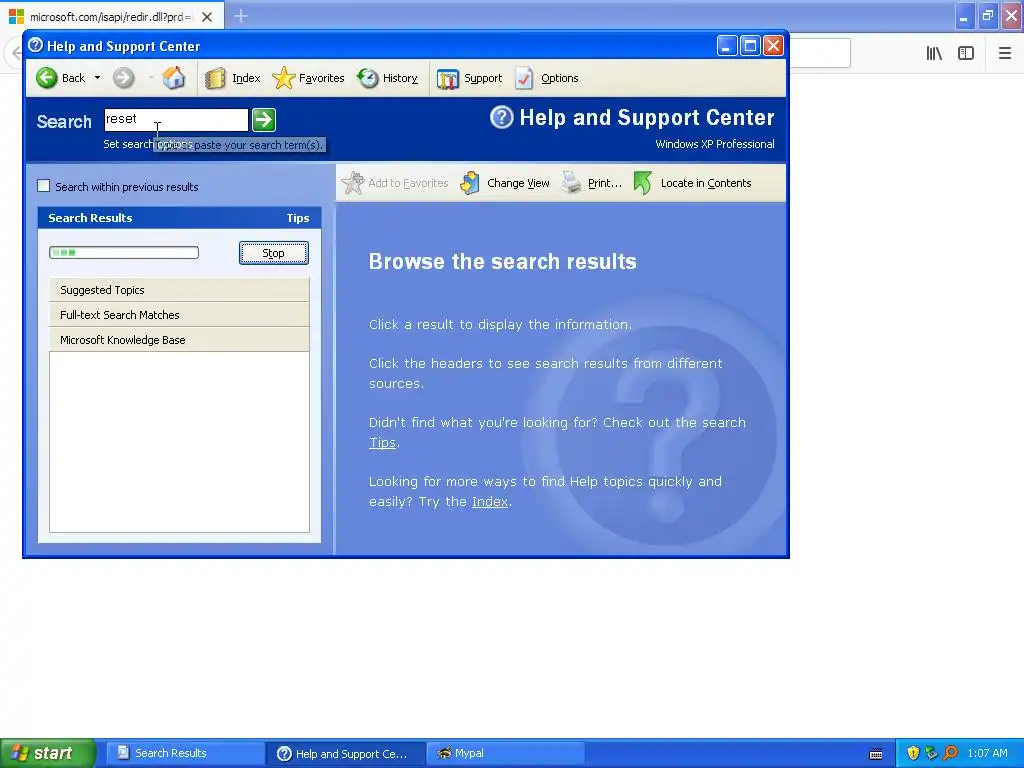Follow the Index link in content pane

tap(490, 502)
